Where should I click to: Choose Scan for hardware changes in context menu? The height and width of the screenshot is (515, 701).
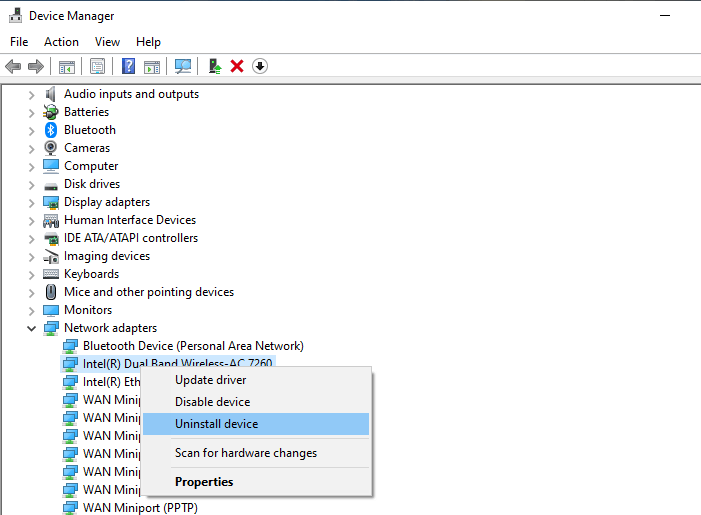pyautogui.click(x=256, y=453)
